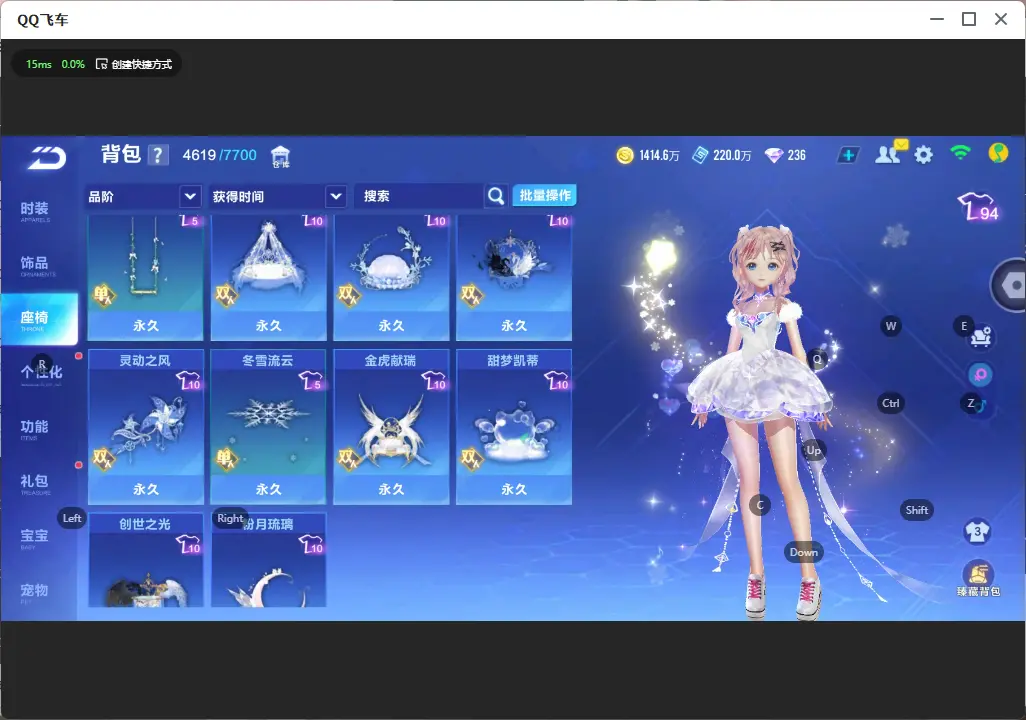The height and width of the screenshot is (720, 1026).
Task: Click the game logo back icon
Action: 47,158
